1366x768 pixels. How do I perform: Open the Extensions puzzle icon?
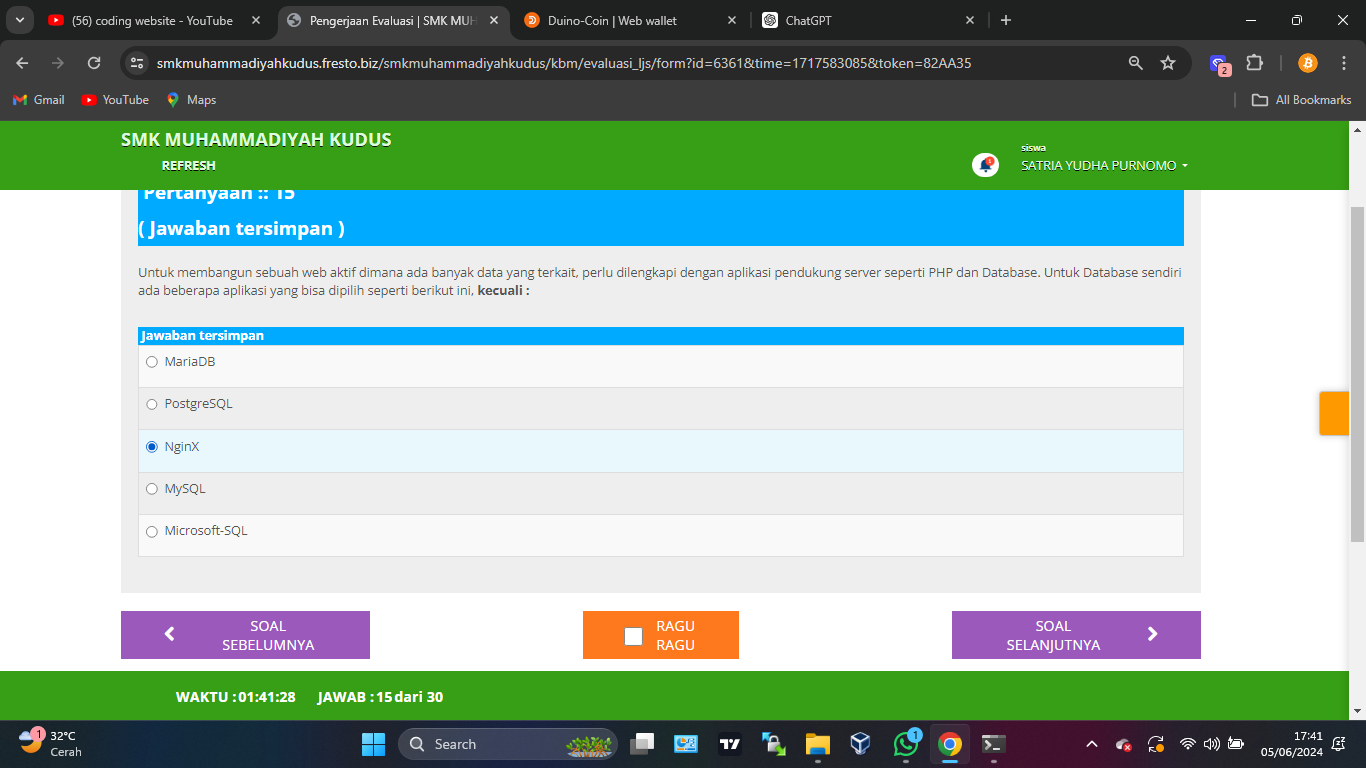coord(1255,63)
